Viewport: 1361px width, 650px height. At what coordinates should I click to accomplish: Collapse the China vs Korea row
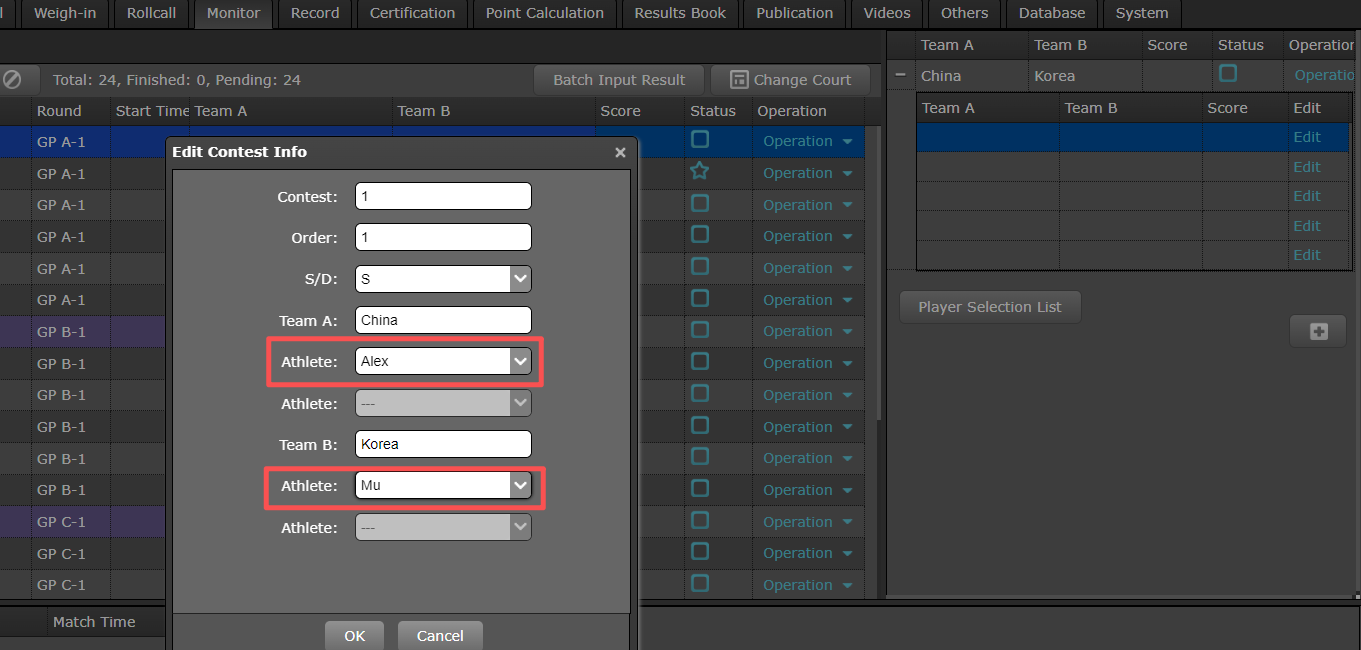tap(901, 75)
